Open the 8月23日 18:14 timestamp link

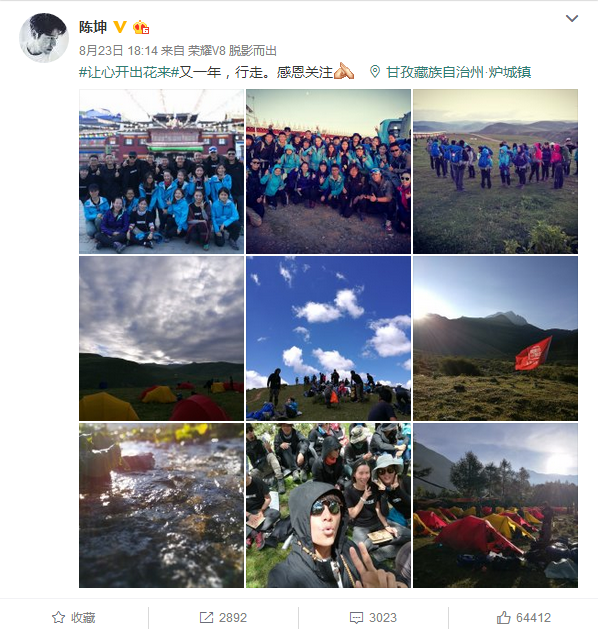118,51
